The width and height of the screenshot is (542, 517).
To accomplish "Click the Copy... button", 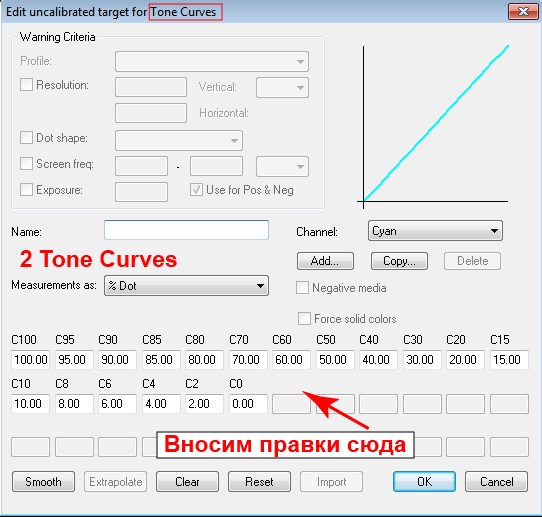I will click(399, 261).
